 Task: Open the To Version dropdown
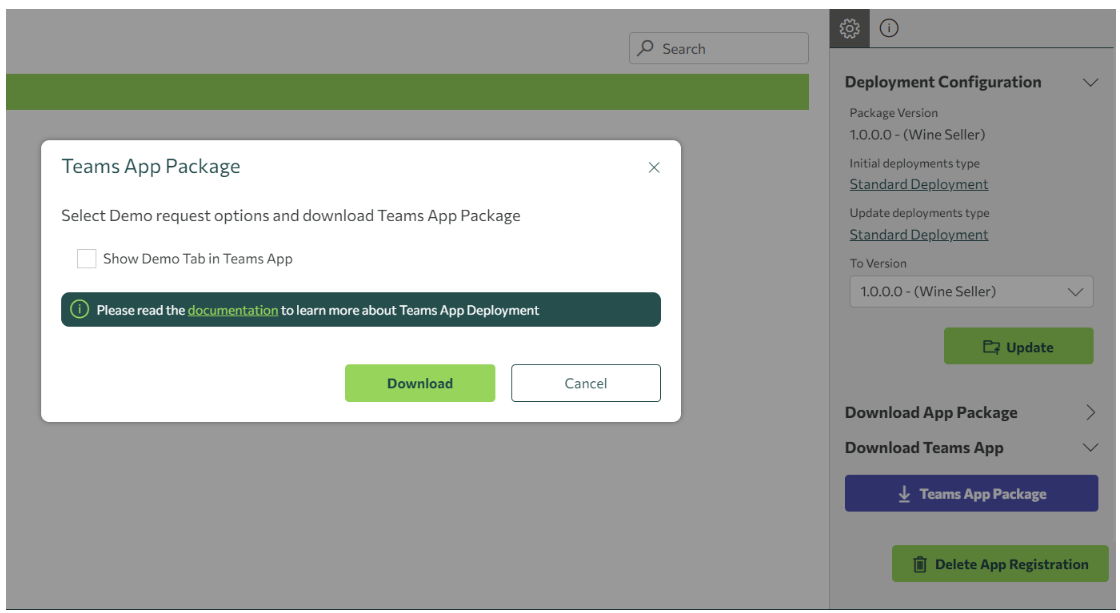[x=971, y=291]
